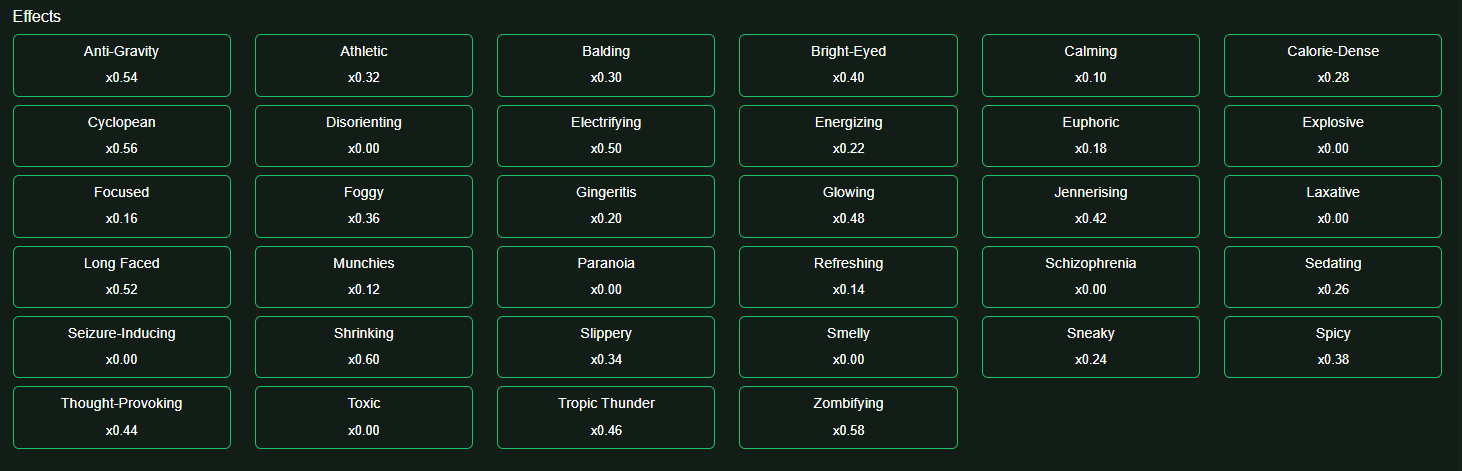Viewport: 1462px width, 471px height.
Task: Pick the Gingeritis effect tile
Action: coord(605,206)
